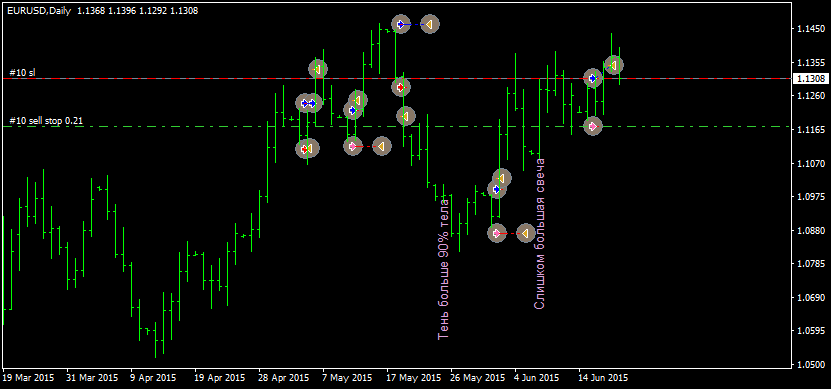Click the '#10 sell stop 0.21' order label
Image resolution: width=831 pixels, height=389 pixels.
46,121
